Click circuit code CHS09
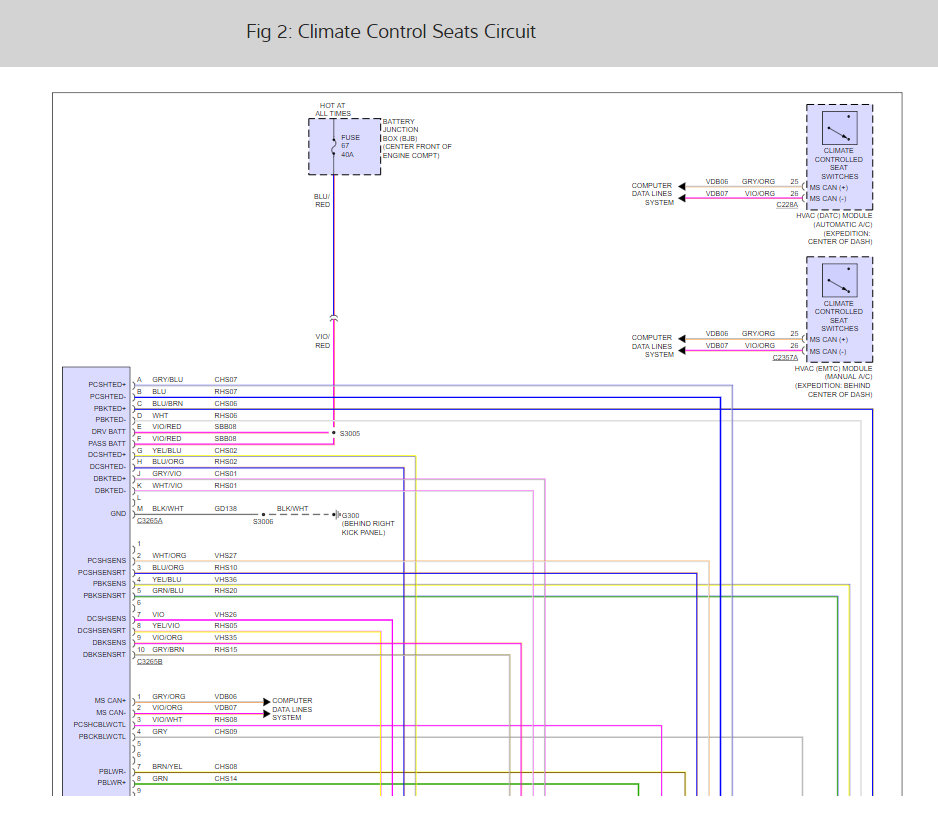 [226, 732]
